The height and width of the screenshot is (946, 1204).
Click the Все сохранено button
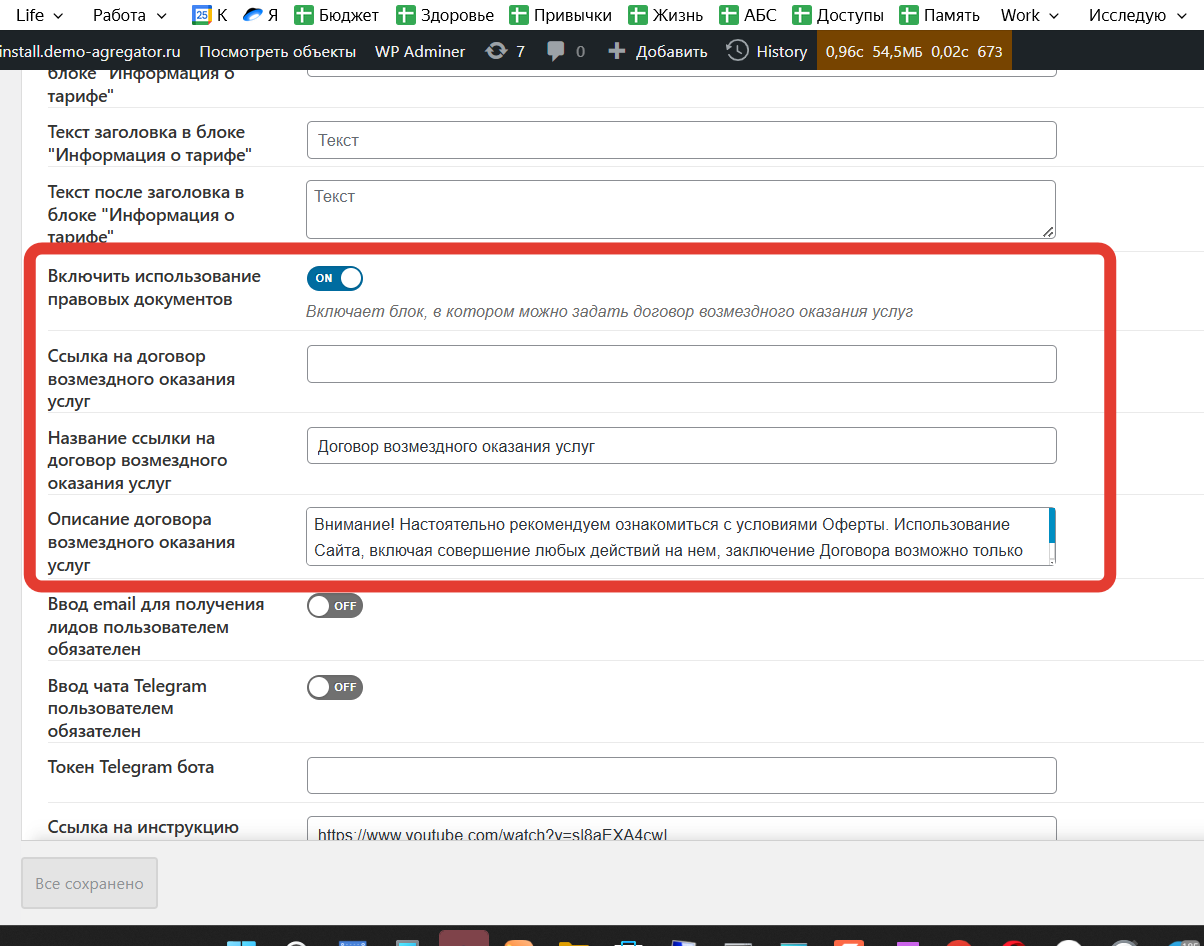click(x=89, y=883)
